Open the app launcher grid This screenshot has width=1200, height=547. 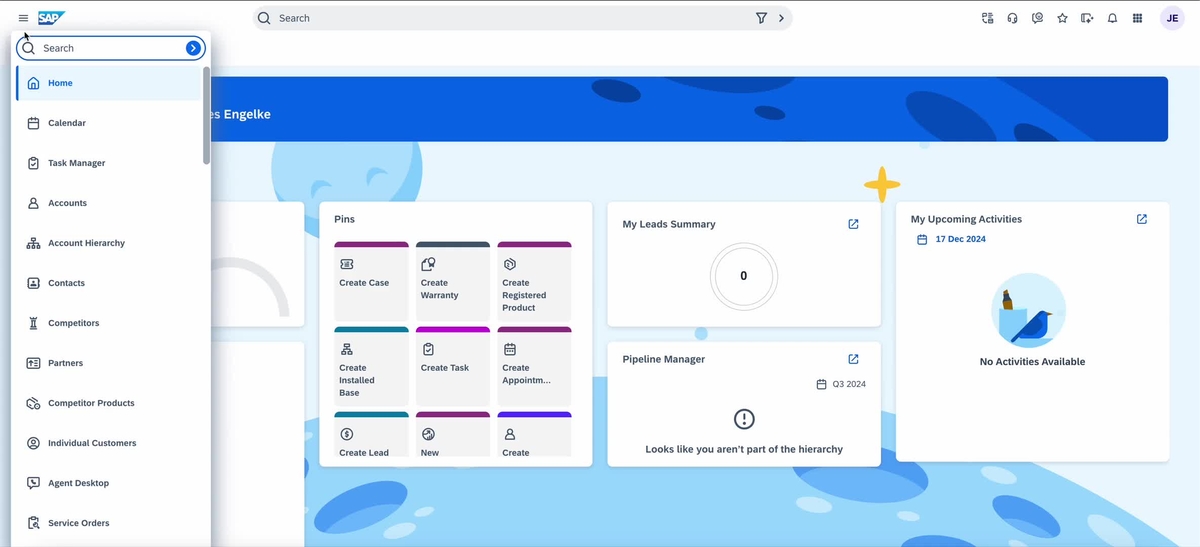1137,18
